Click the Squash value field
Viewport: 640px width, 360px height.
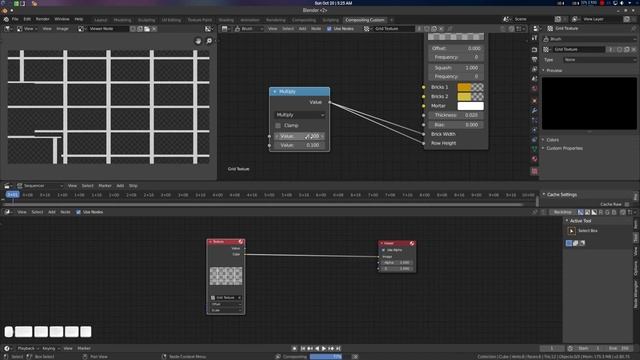coord(456,68)
